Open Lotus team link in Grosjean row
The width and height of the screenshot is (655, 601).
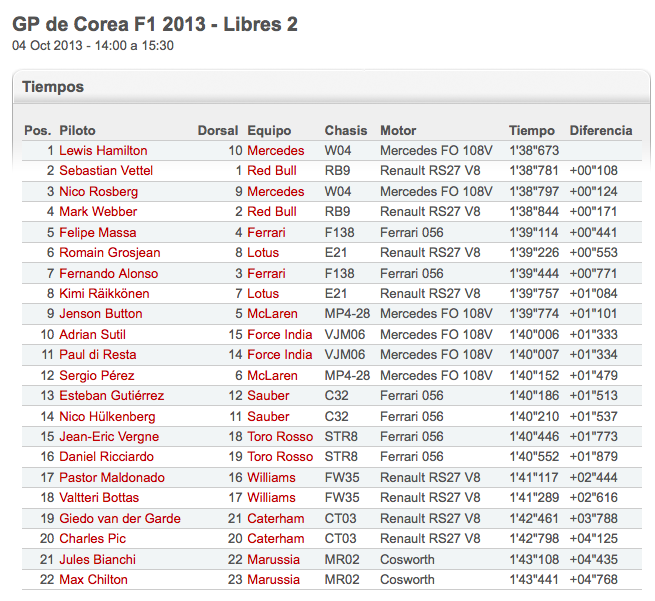point(263,252)
